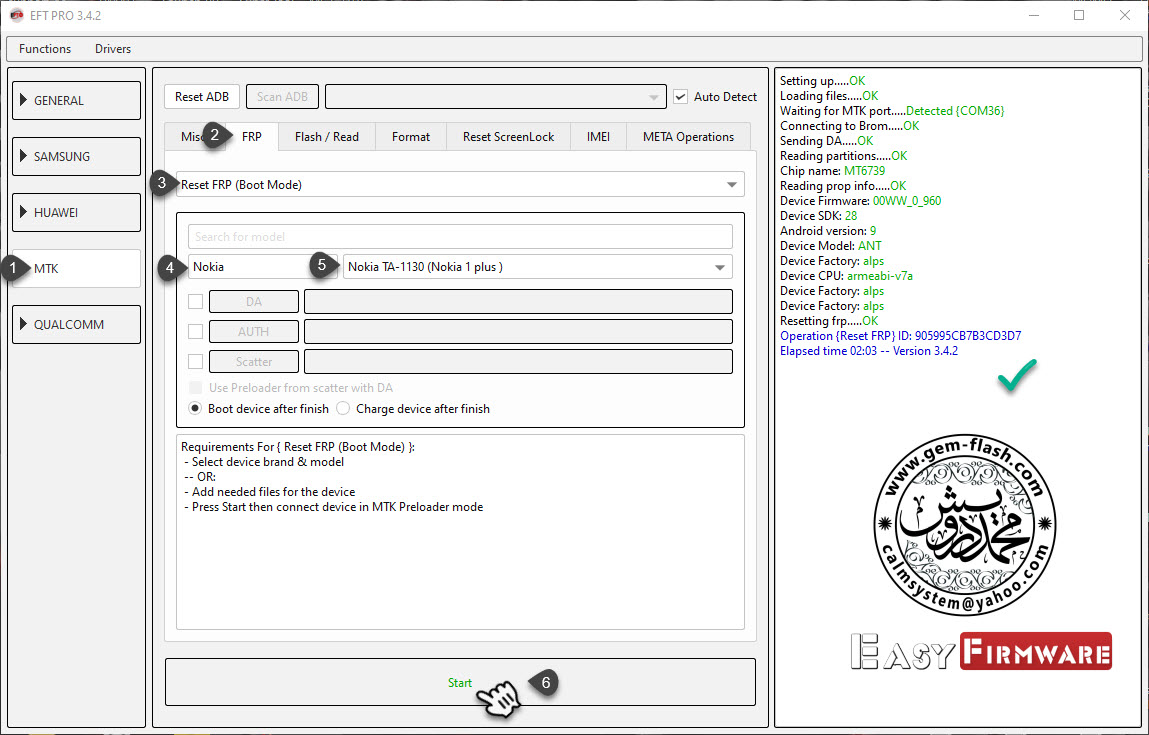Toggle the Auto Detect checkbox

681,97
